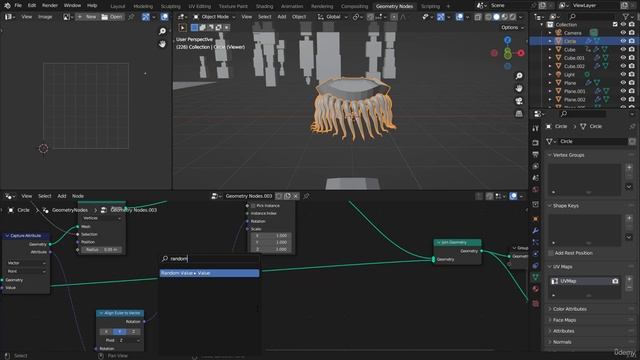This screenshot has width=640, height=360.
Task: Open the Material properties tab
Action: pyautogui.click(x=536, y=289)
